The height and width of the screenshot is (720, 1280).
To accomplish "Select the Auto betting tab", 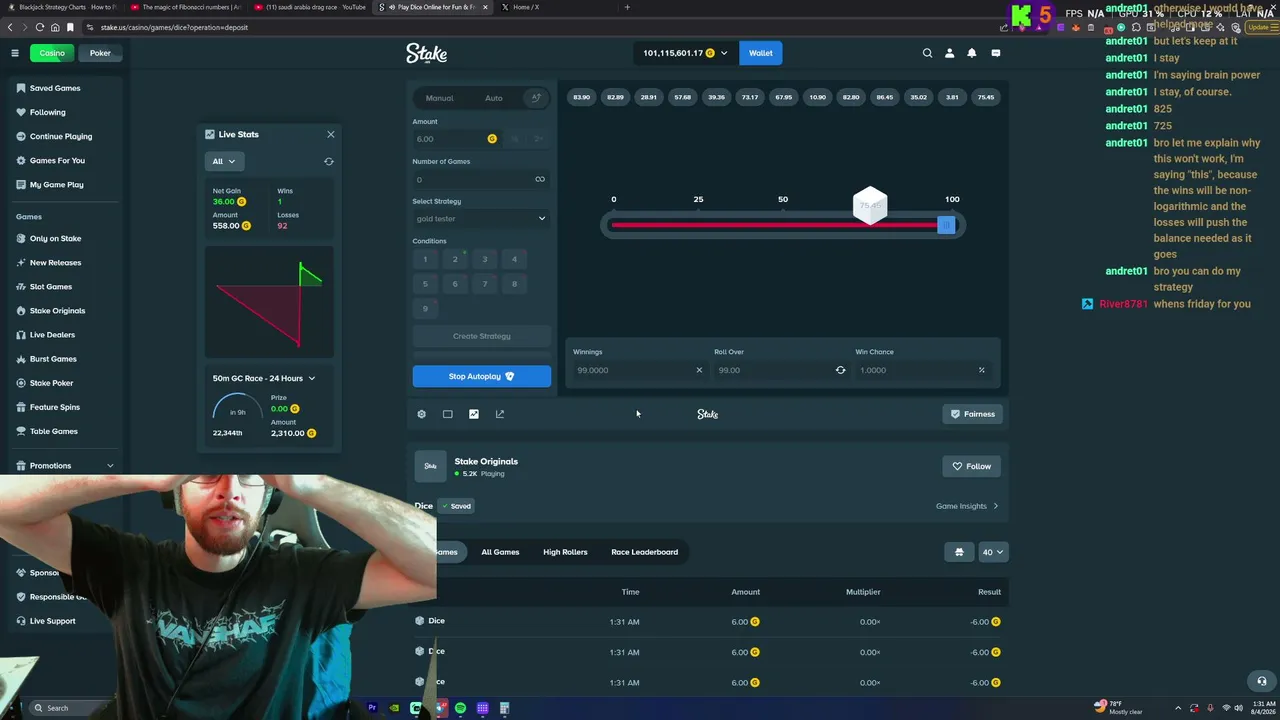I will pos(494,98).
